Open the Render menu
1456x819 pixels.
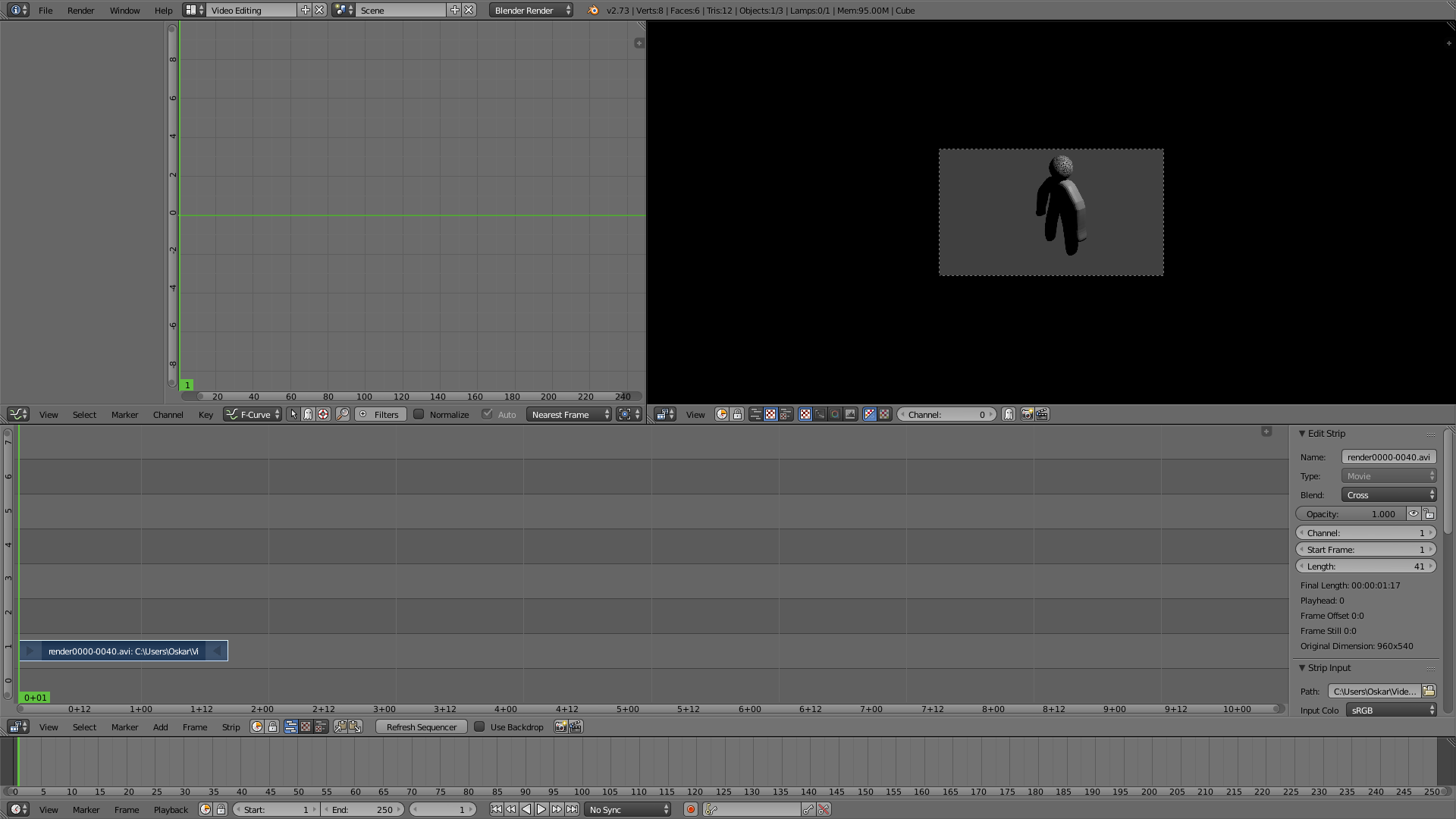click(80, 11)
